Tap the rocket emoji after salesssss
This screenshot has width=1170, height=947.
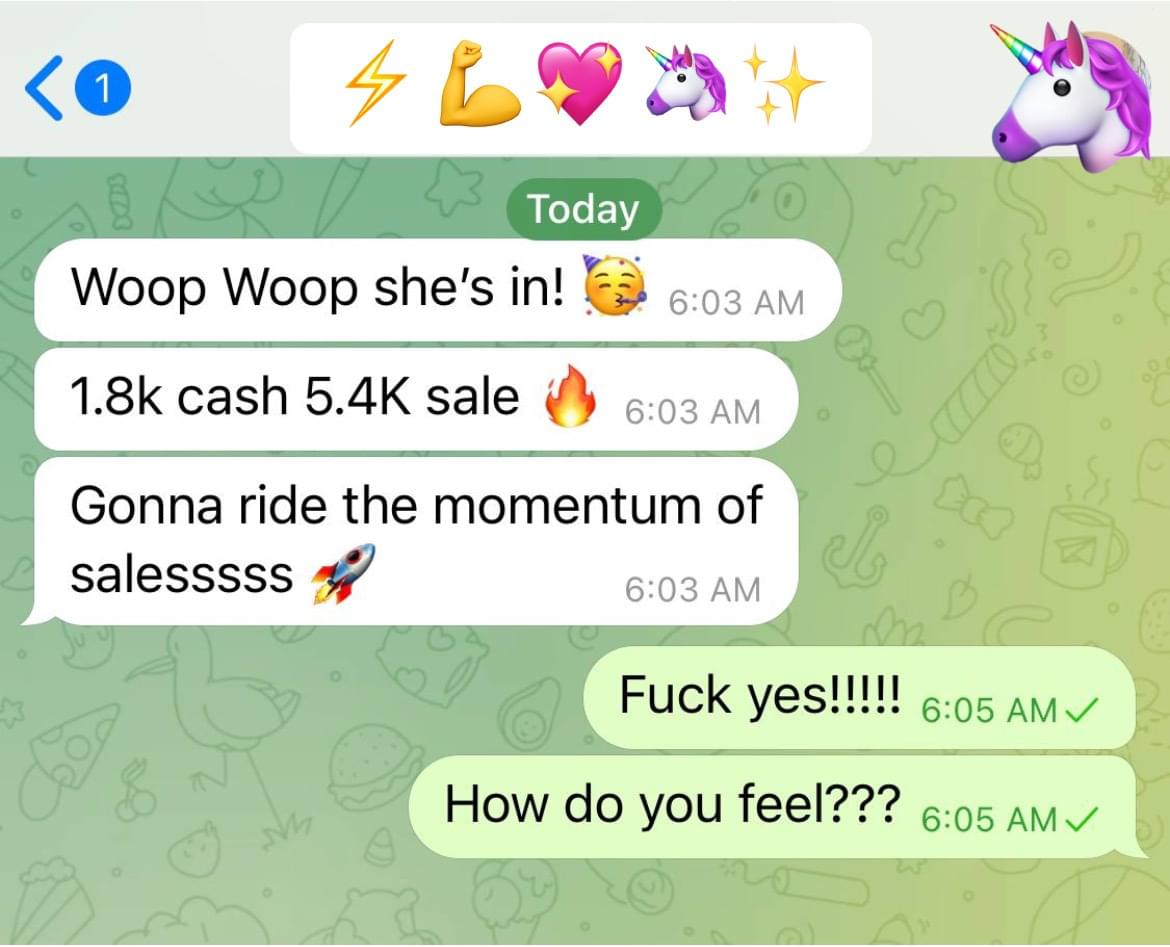pos(343,573)
